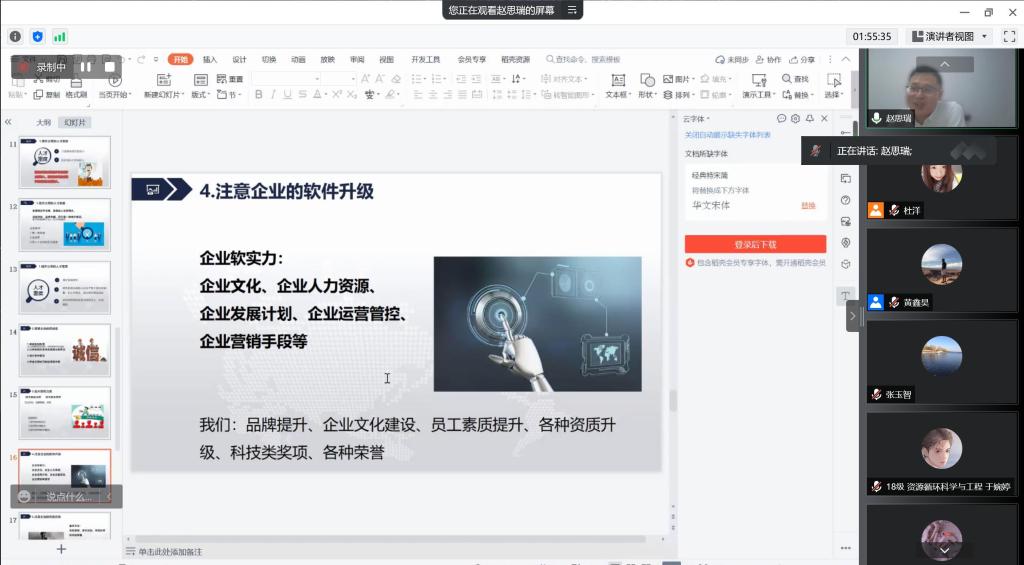
Task: Click the red 登录后下载 button
Action: 755,244
